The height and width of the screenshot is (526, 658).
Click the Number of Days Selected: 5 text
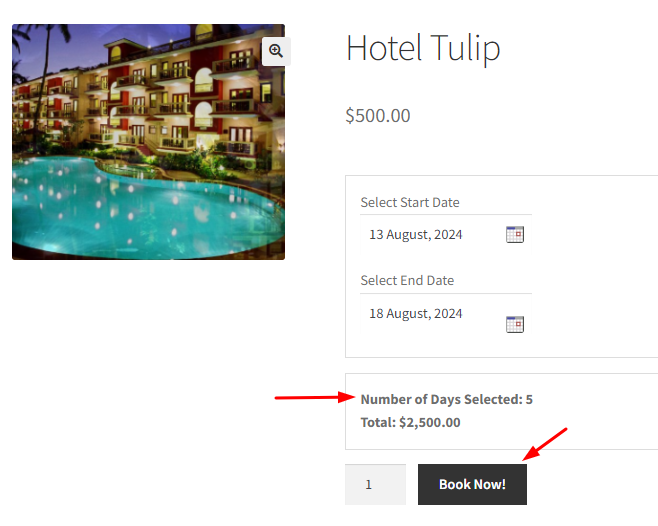(446, 399)
